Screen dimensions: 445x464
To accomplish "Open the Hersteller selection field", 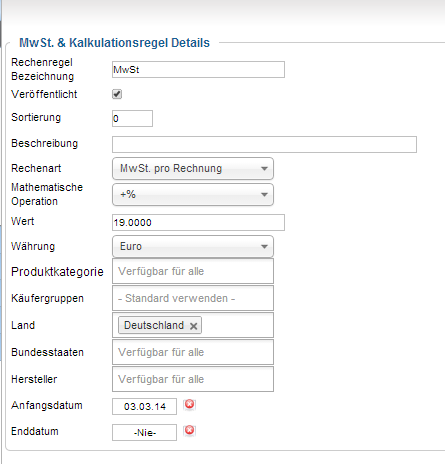I will 193,379.
